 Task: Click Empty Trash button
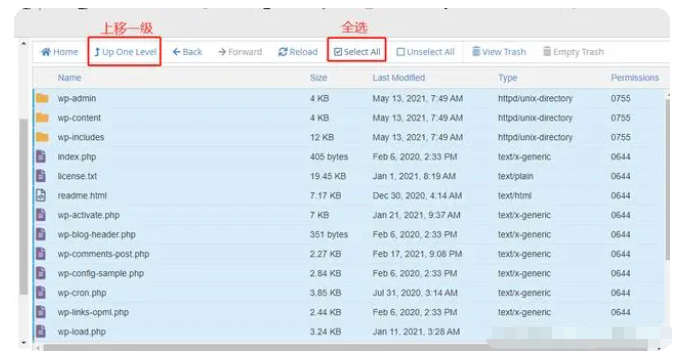coord(573,52)
